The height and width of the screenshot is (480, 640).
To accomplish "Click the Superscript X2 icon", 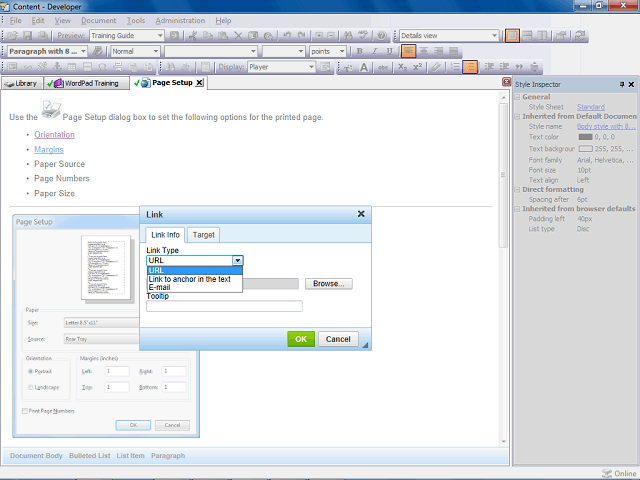I will 417,67.
